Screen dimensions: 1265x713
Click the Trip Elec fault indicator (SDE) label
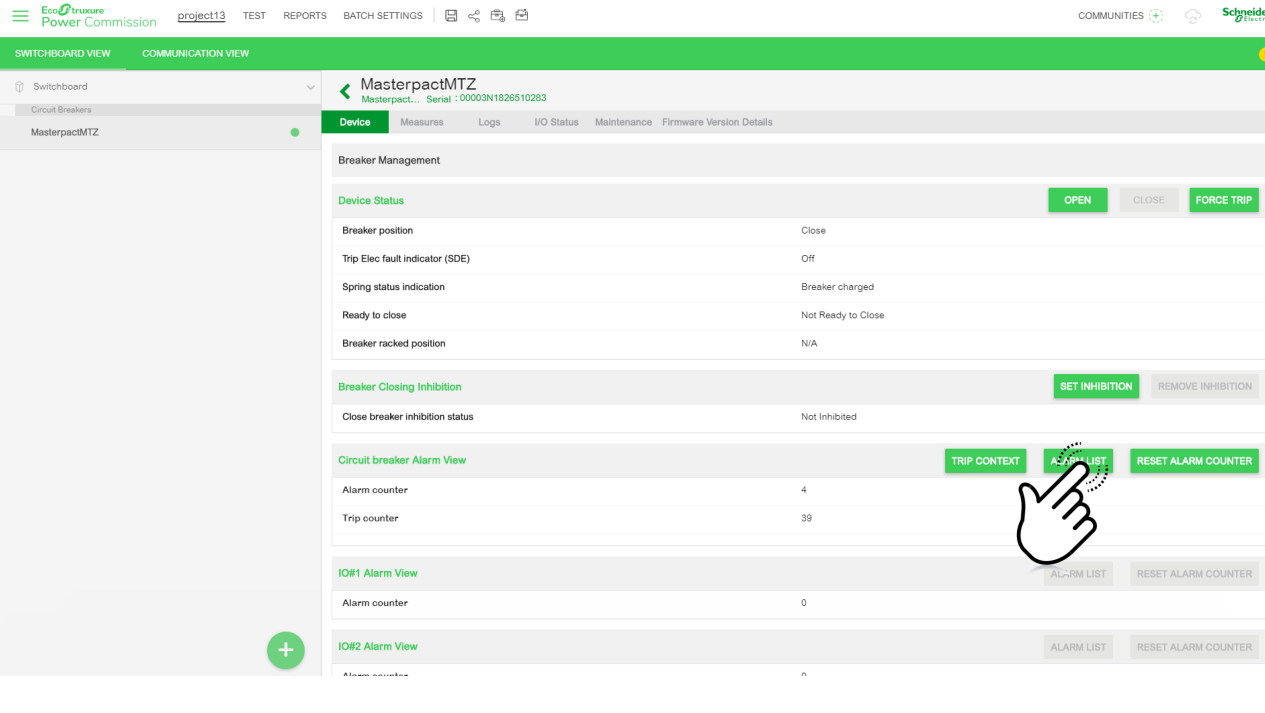click(x=406, y=259)
